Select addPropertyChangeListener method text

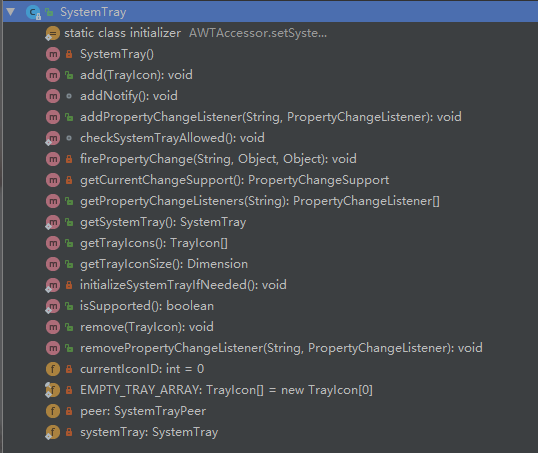point(271,117)
